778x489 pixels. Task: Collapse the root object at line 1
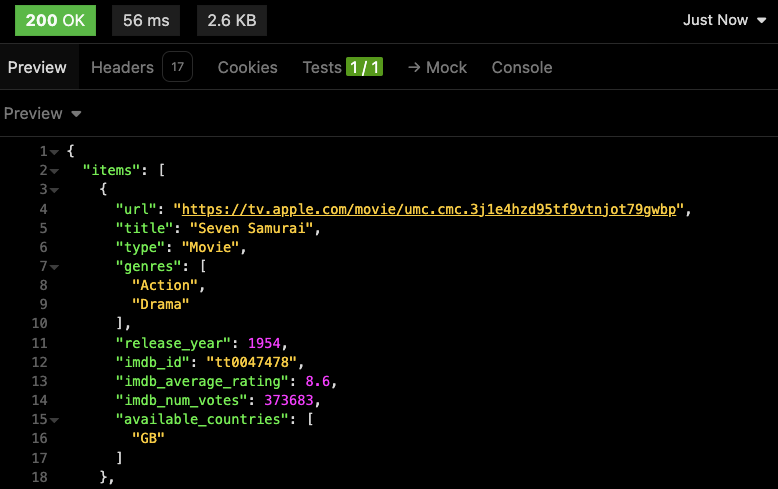click(54, 152)
